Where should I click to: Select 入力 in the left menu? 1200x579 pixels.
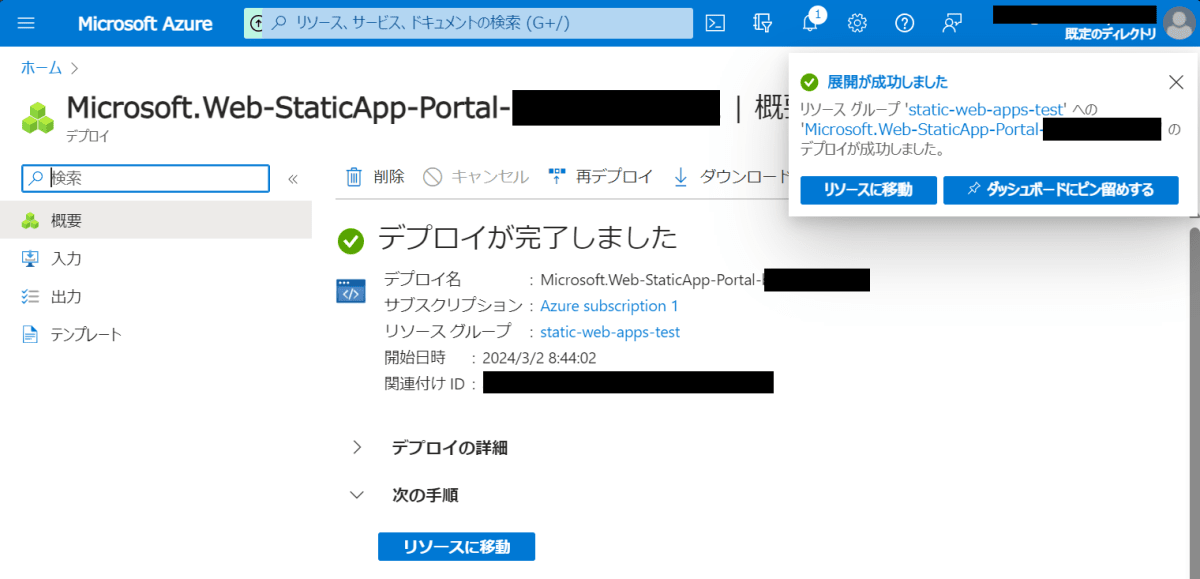(156, 259)
